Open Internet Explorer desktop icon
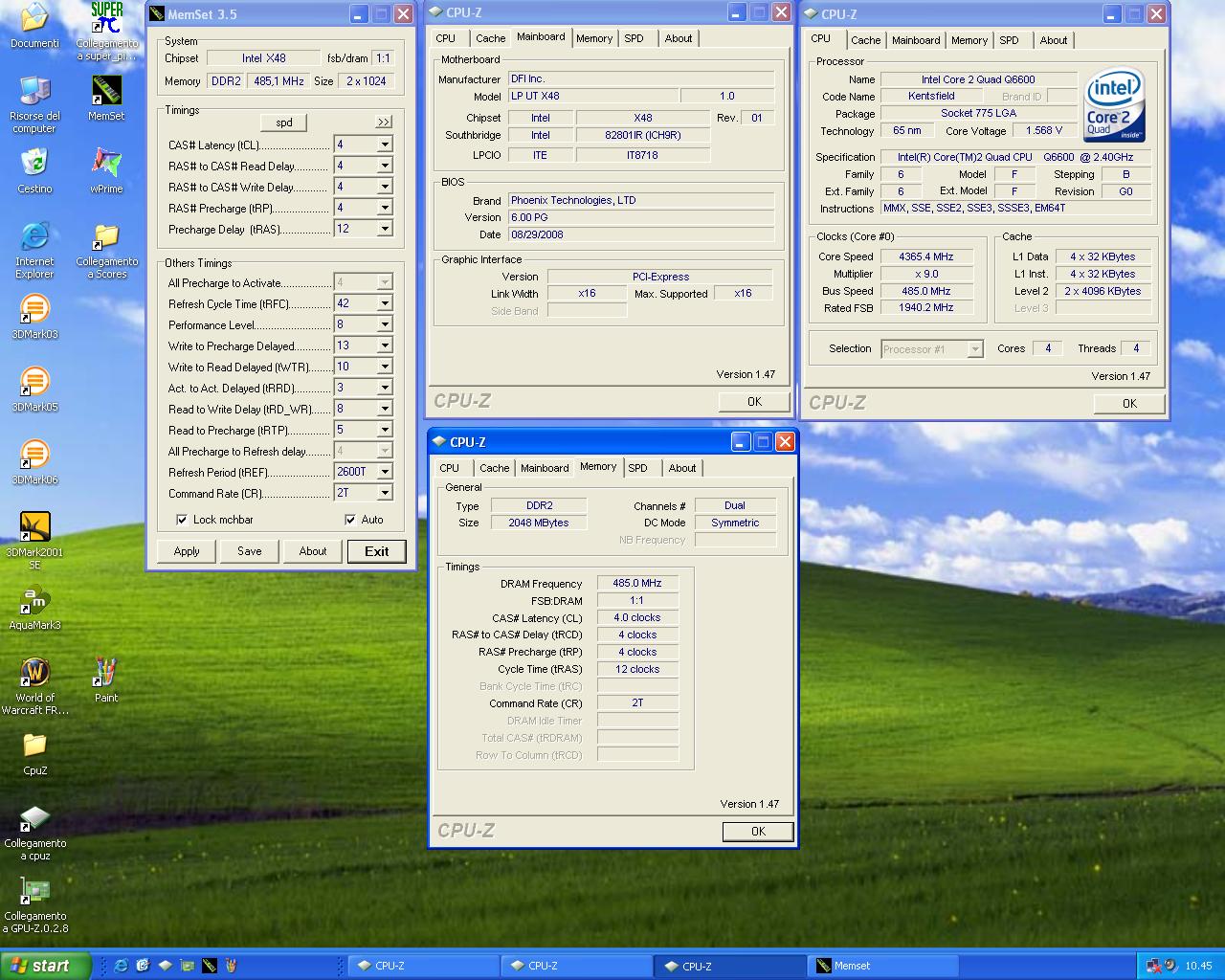This screenshot has width=1225, height=980. (x=34, y=250)
